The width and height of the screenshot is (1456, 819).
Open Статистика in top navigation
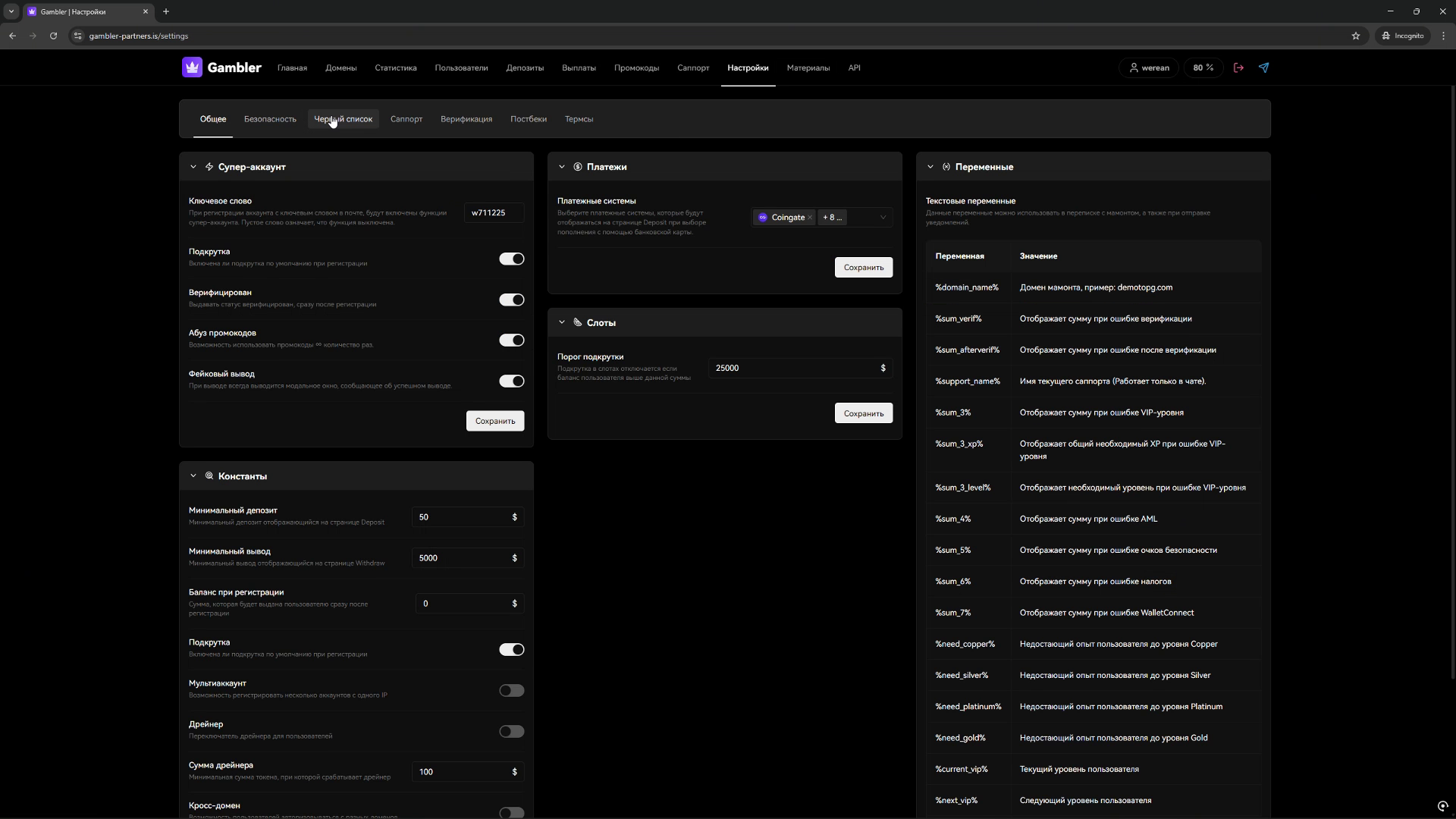pyautogui.click(x=395, y=67)
